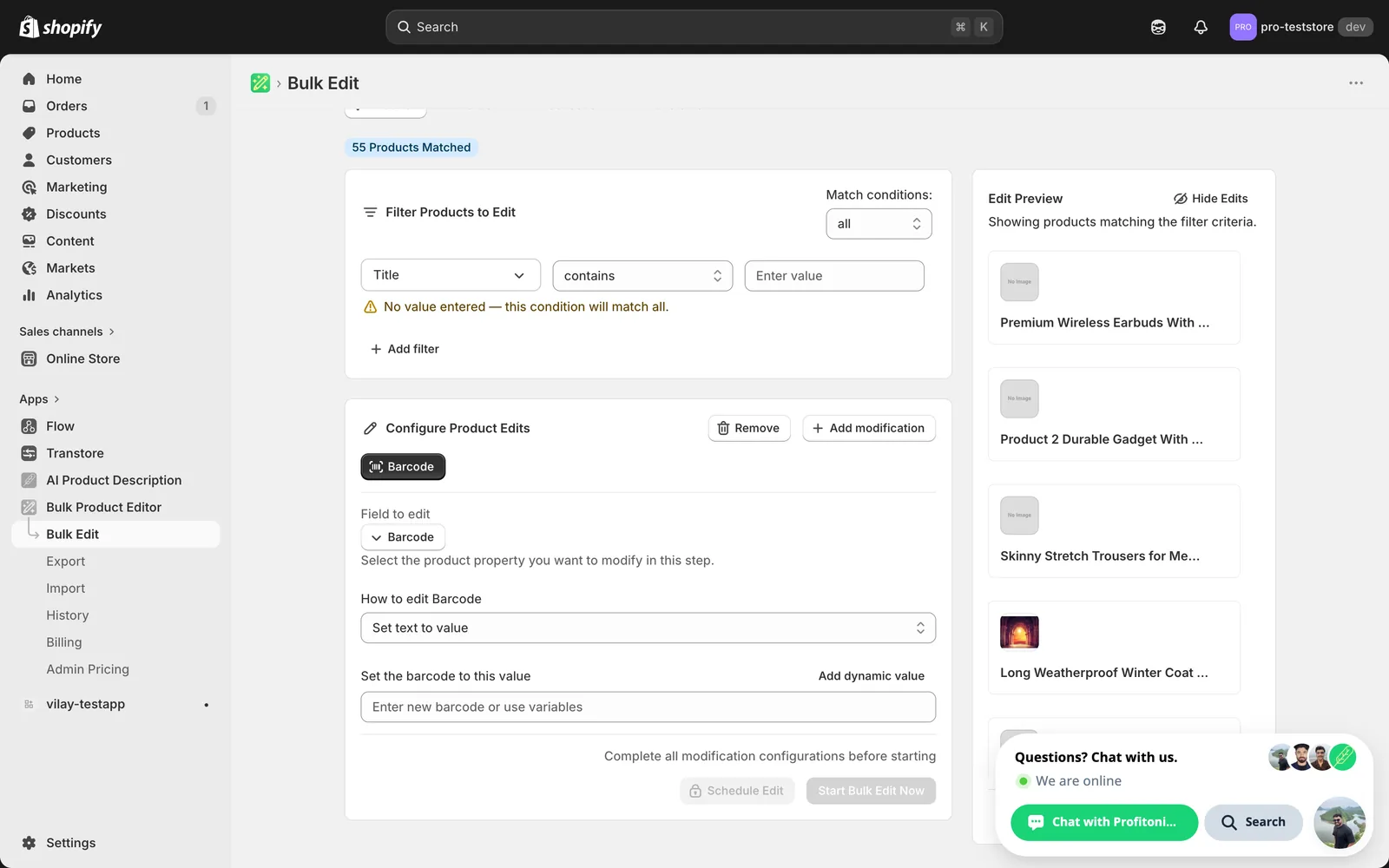Open the Title filter field dropdown

[451, 275]
